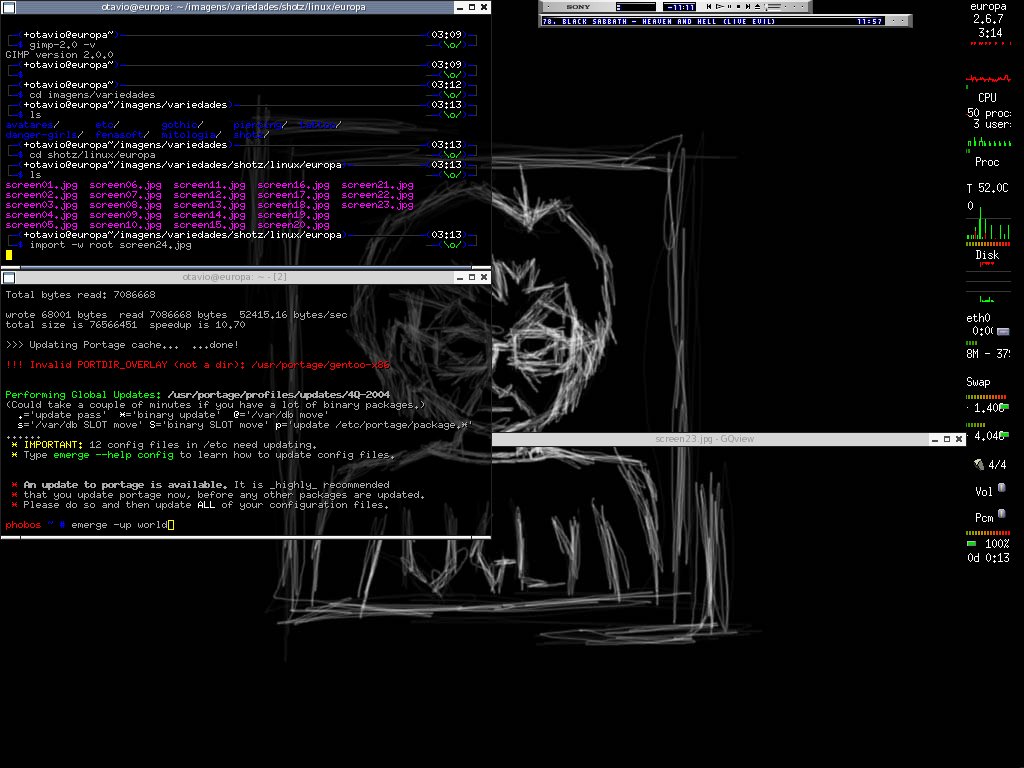Maximize the GQview window
1024x768 pixels.
tap(947, 440)
